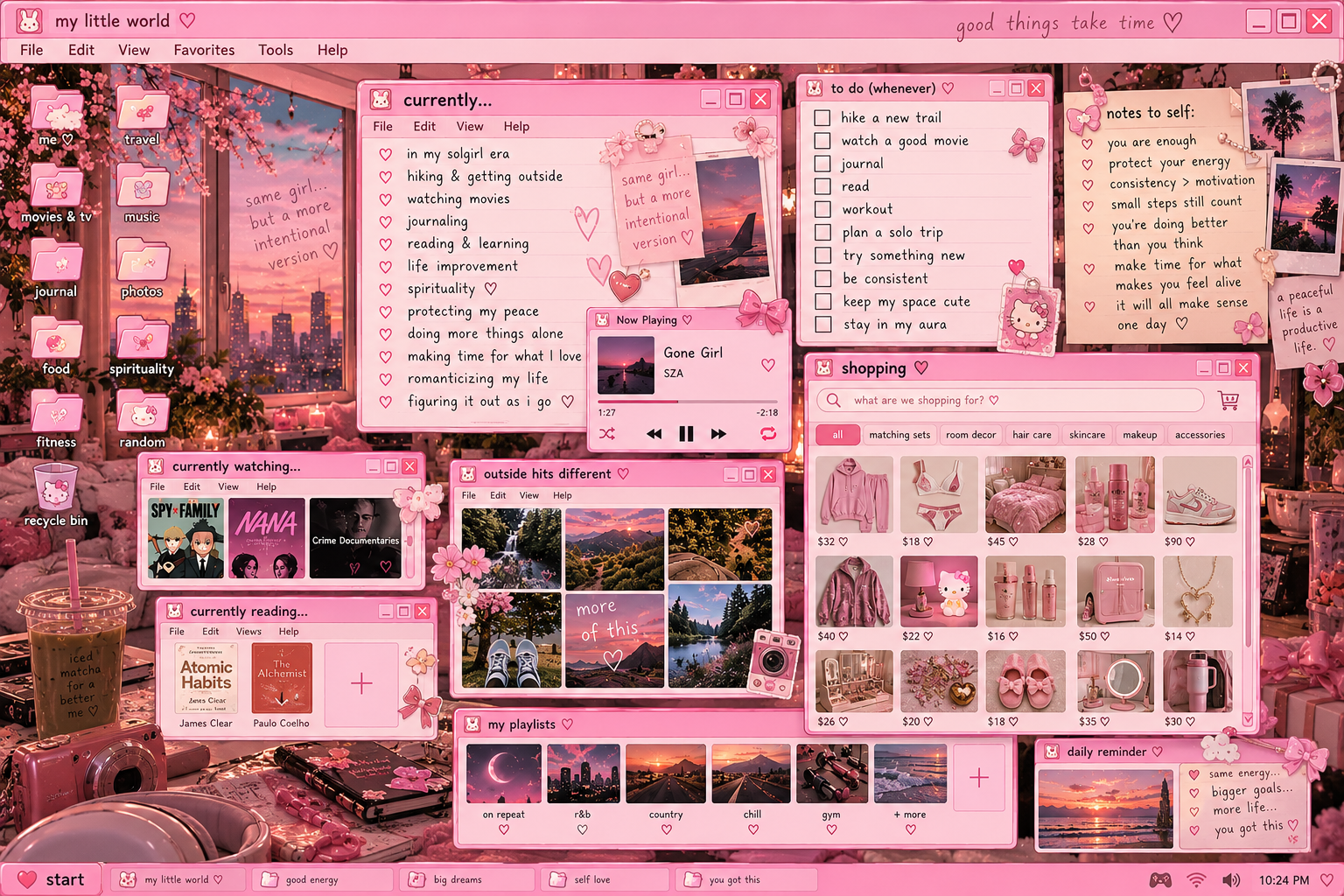The width and height of the screenshot is (1344, 896).
Task: Go to previous track in Now Playing
Action: 654,434
